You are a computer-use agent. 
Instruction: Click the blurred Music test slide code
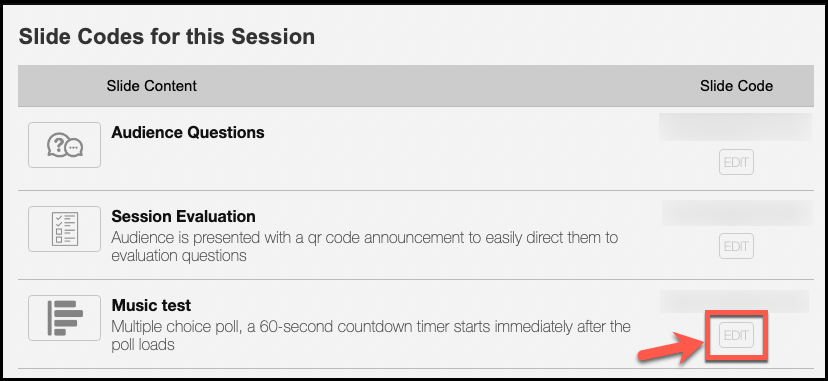tap(735, 301)
